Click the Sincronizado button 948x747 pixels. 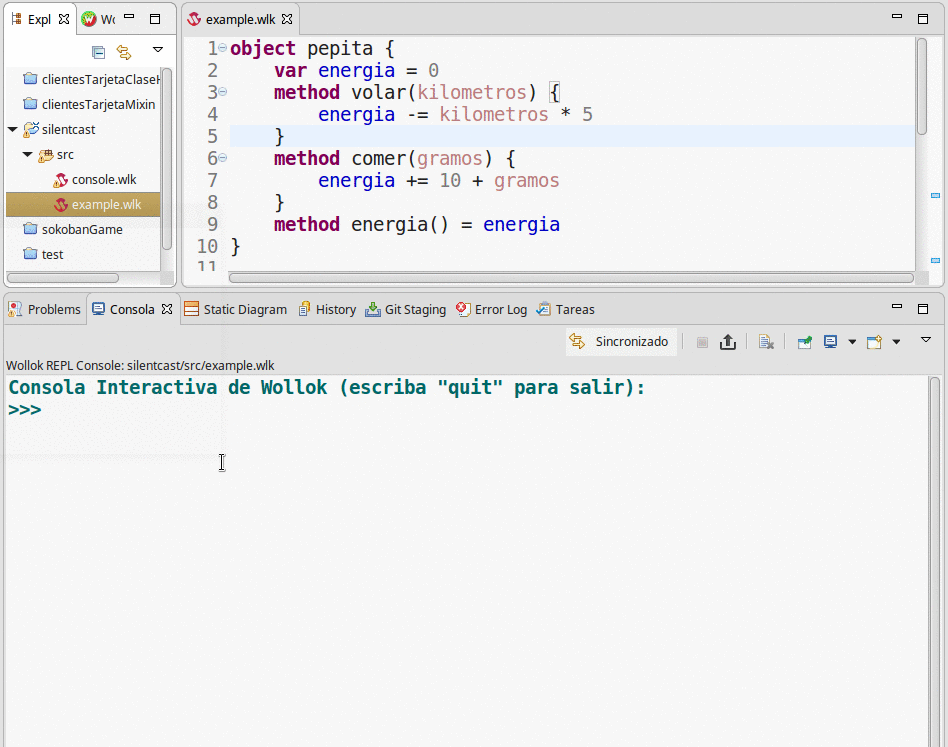[x=621, y=342]
